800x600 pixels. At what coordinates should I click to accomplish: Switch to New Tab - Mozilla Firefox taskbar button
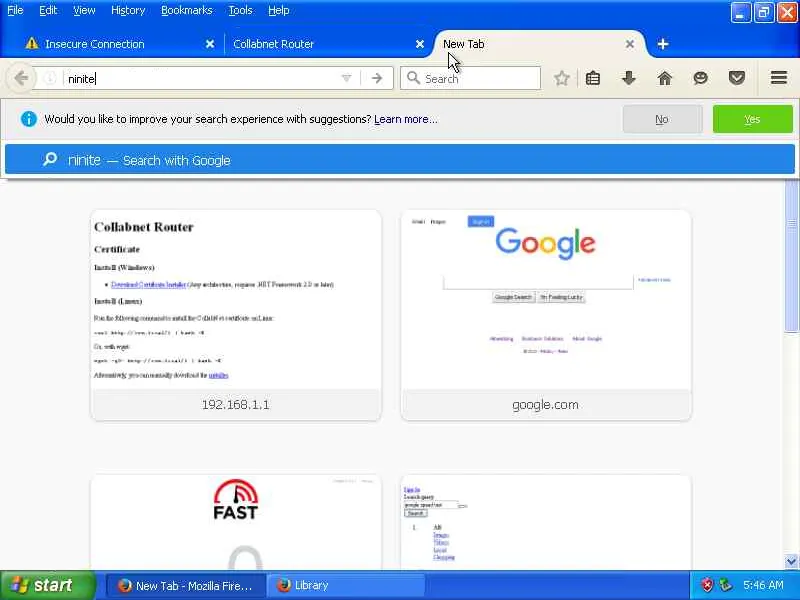tap(186, 585)
